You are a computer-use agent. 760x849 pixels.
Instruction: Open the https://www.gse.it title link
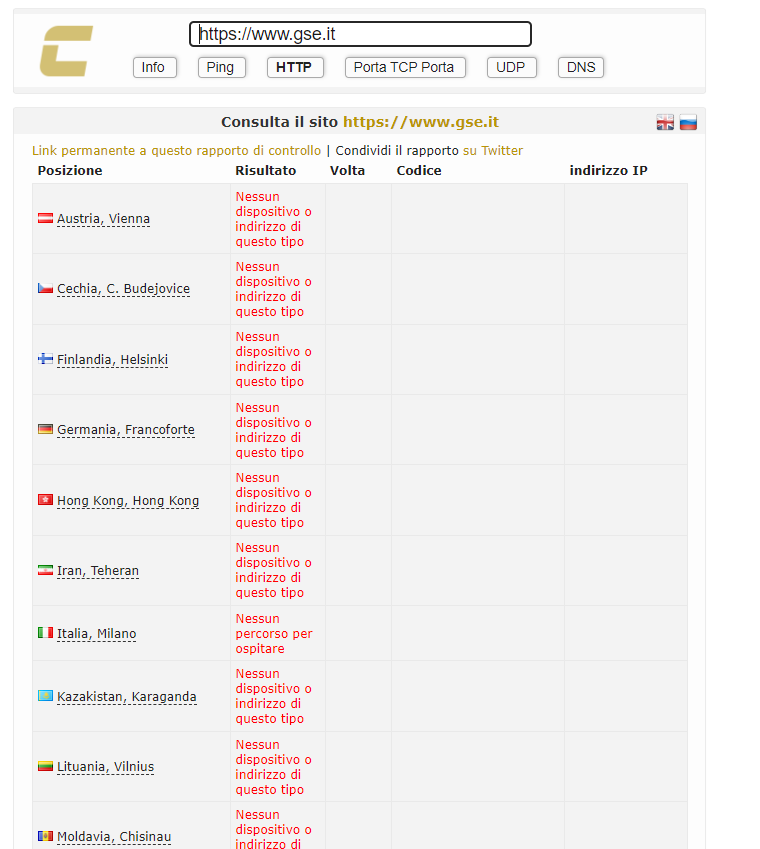[420, 122]
